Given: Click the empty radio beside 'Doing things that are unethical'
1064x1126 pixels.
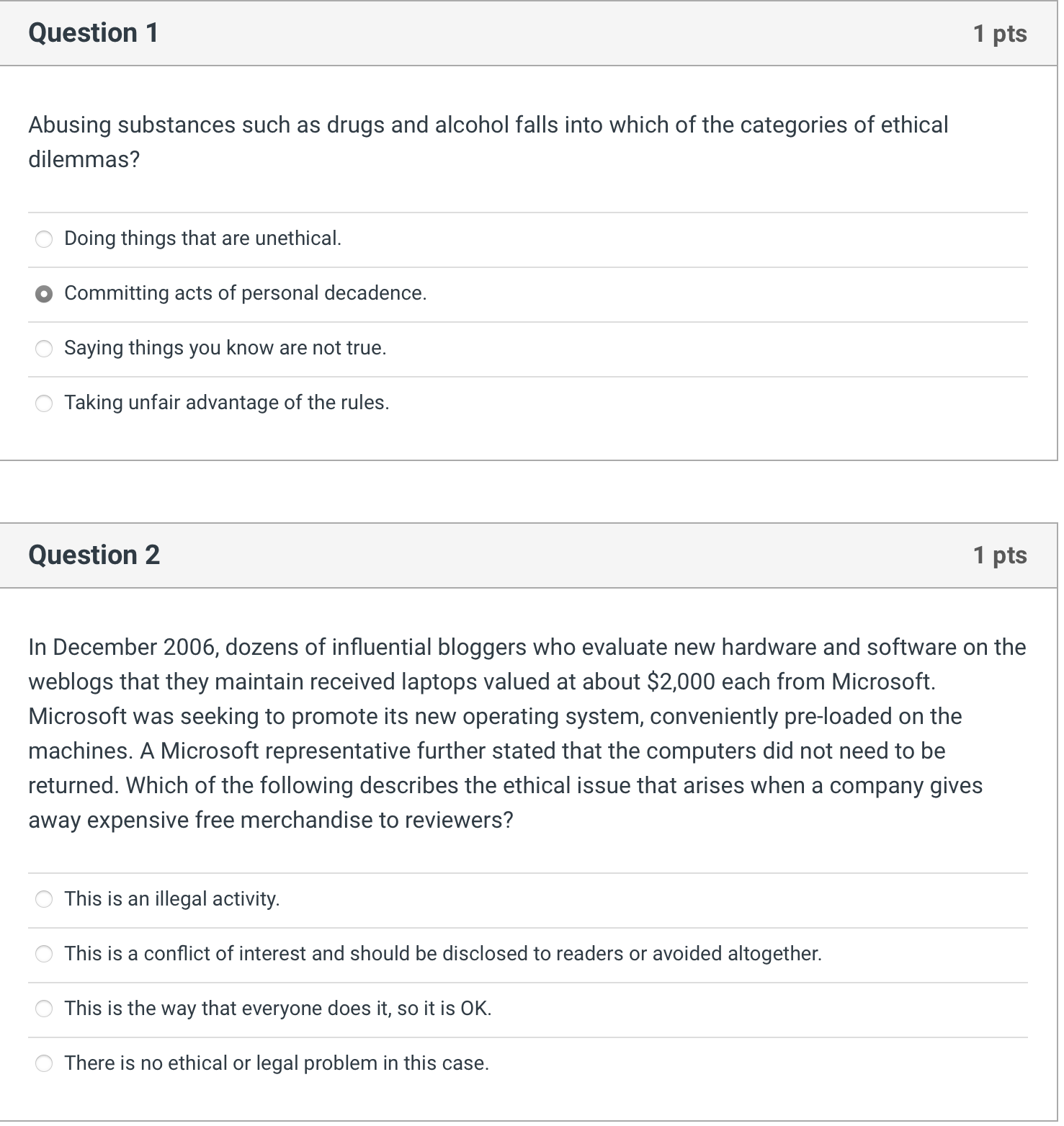Looking at the screenshot, I should click(x=44, y=238).
